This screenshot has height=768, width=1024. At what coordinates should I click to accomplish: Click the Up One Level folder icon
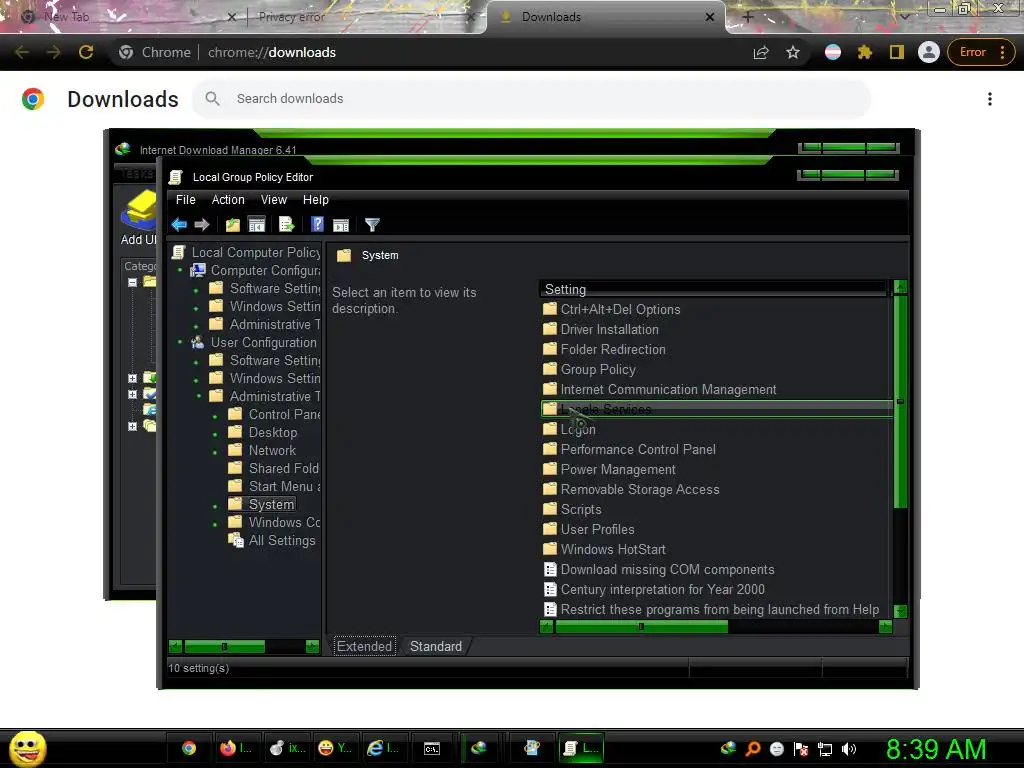232,225
